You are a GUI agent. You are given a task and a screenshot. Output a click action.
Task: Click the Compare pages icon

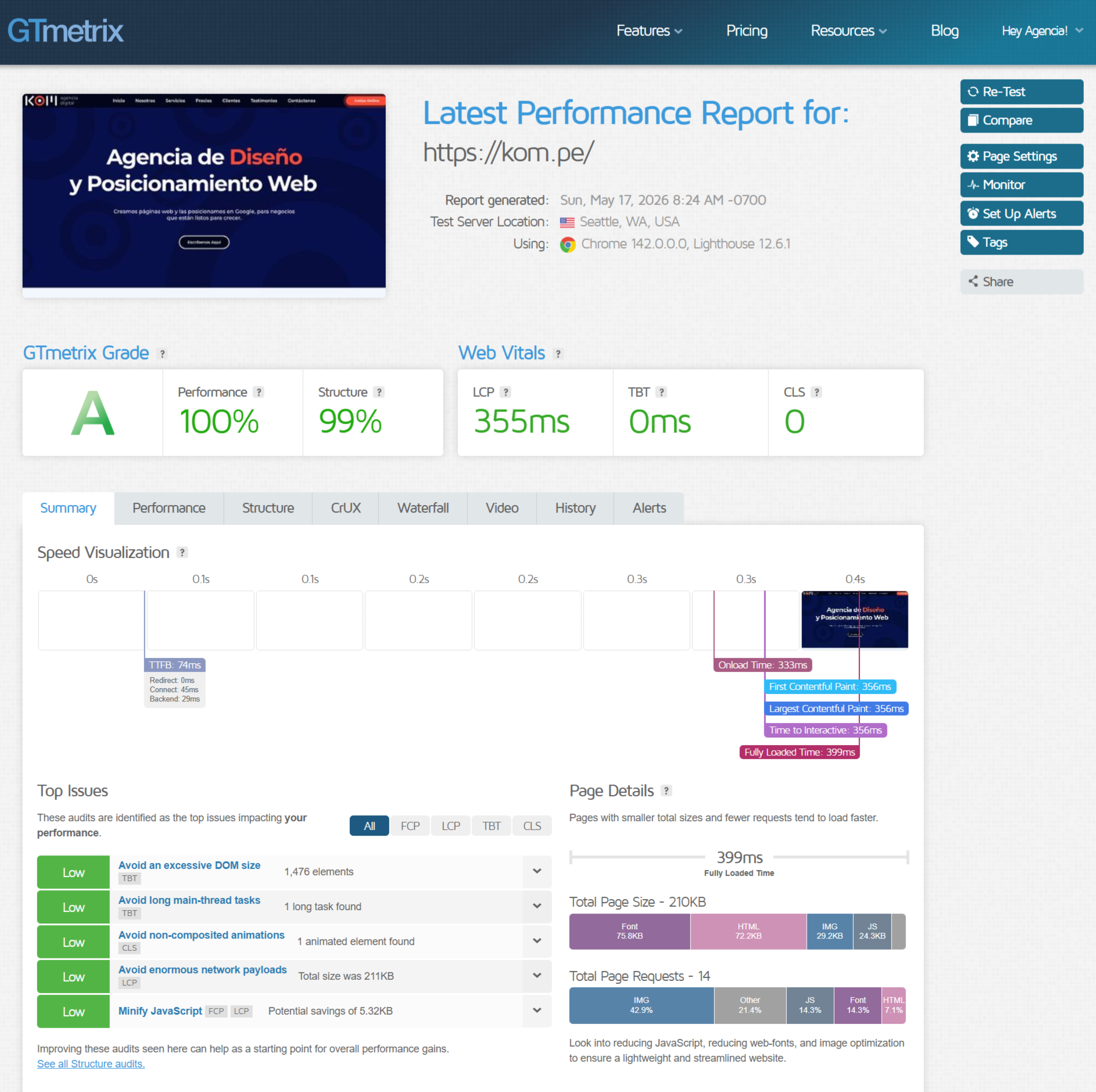point(973,120)
